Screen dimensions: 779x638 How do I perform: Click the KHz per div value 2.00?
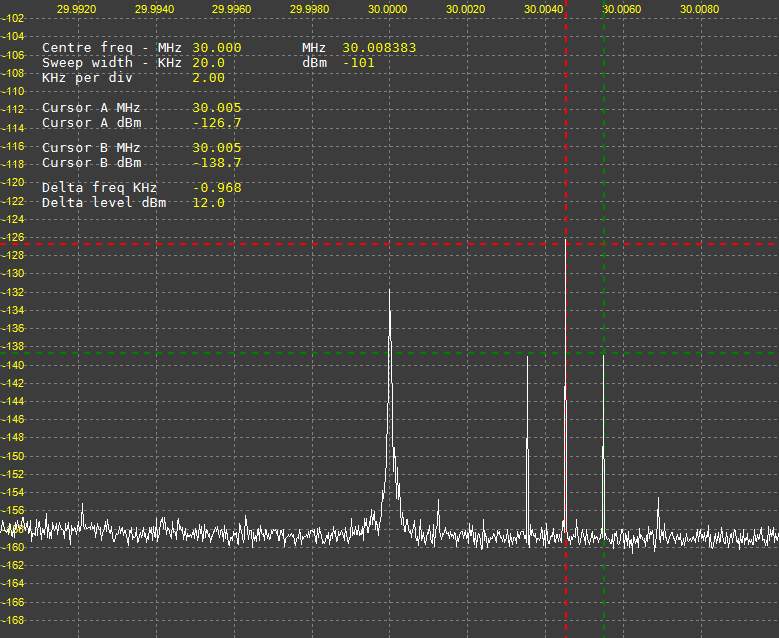(208, 78)
